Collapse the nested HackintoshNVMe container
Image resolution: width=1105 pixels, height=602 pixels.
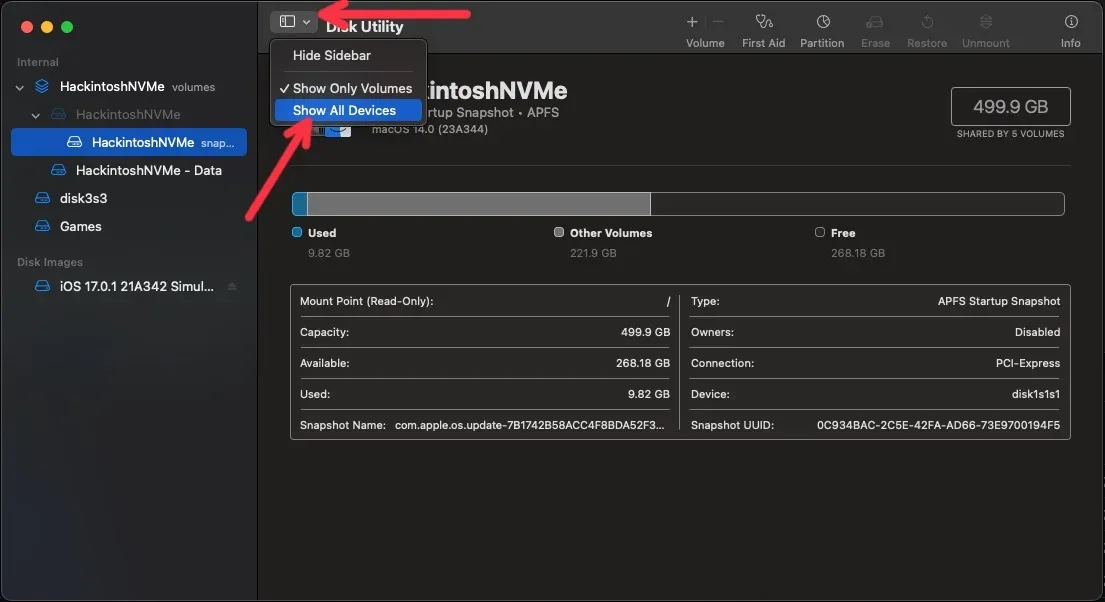pos(36,115)
